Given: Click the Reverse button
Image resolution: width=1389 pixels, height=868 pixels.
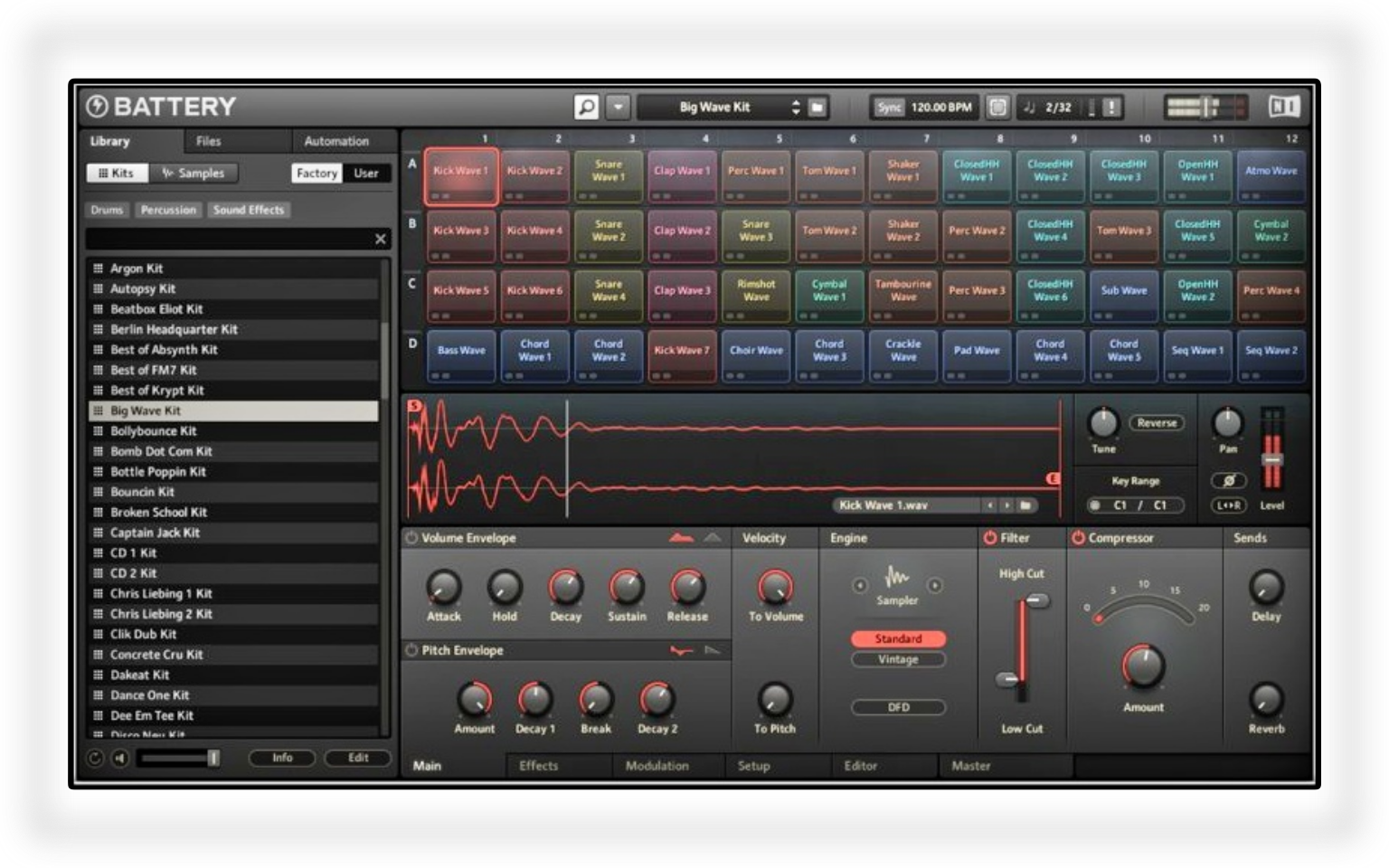Looking at the screenshot, I should click(1157, 423).
